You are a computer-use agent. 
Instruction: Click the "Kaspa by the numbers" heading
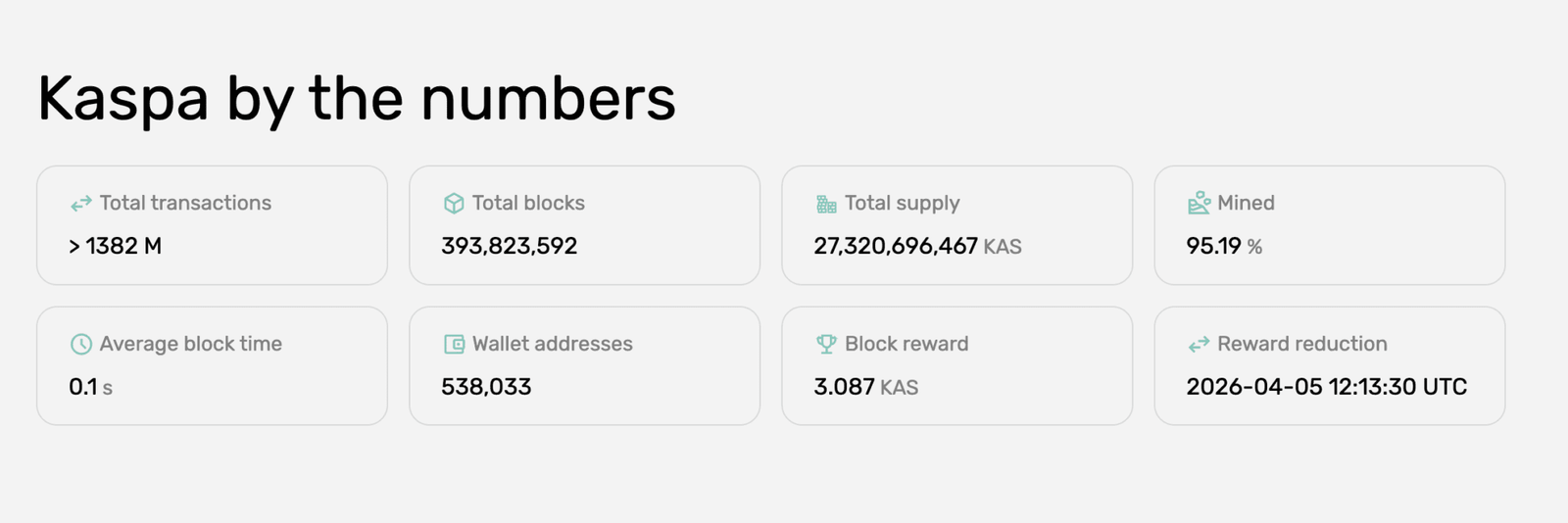[357, 99]
